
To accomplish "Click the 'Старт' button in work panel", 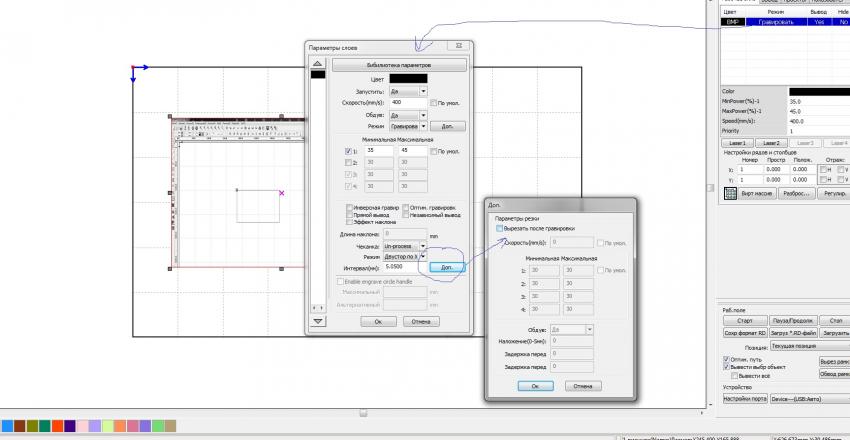I will 743,321.
